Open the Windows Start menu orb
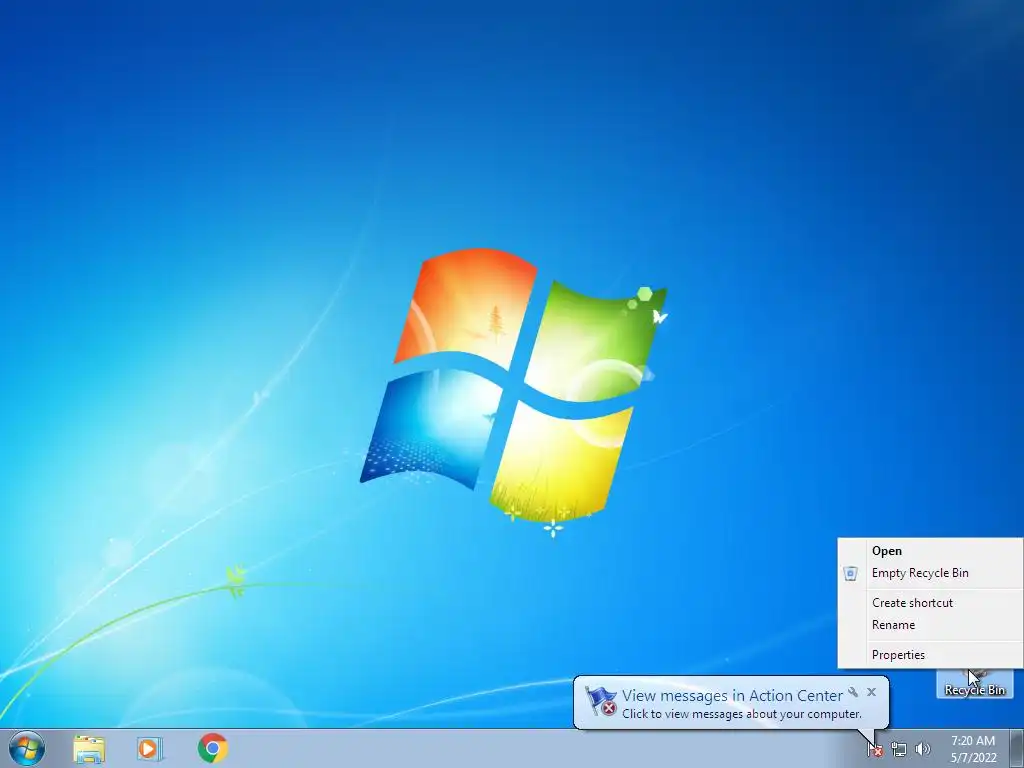 (x=27, y=748)
